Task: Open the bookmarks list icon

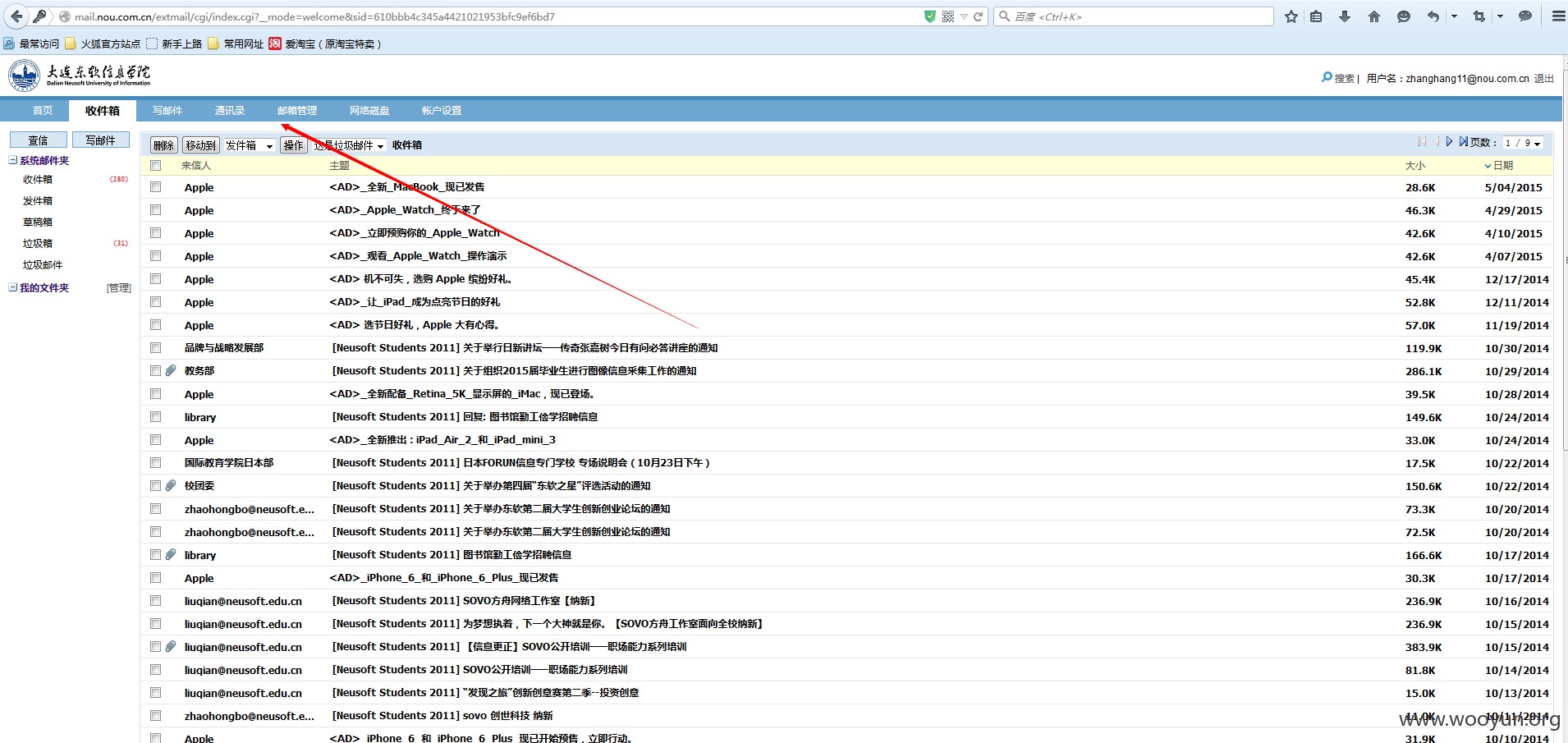Action: coord(1316,16)
